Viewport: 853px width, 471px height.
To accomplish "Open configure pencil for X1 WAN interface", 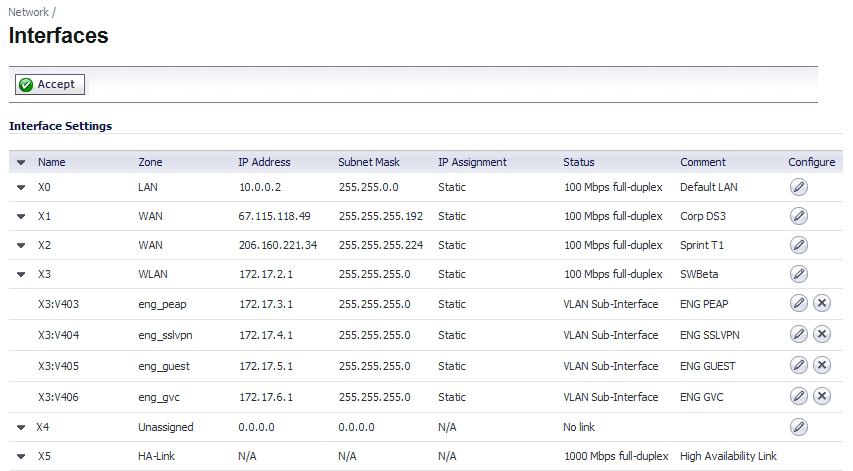I will (x=799, y=216).
